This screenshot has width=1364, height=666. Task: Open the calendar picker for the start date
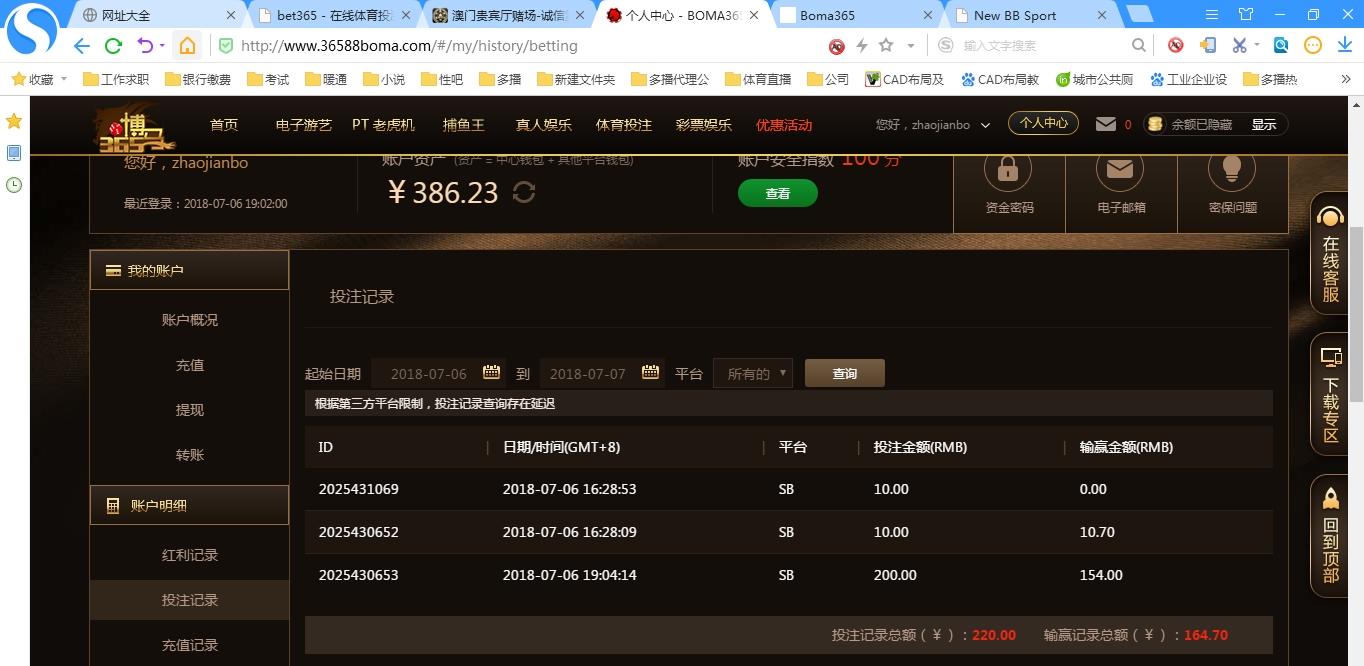[x=490, y=371]
